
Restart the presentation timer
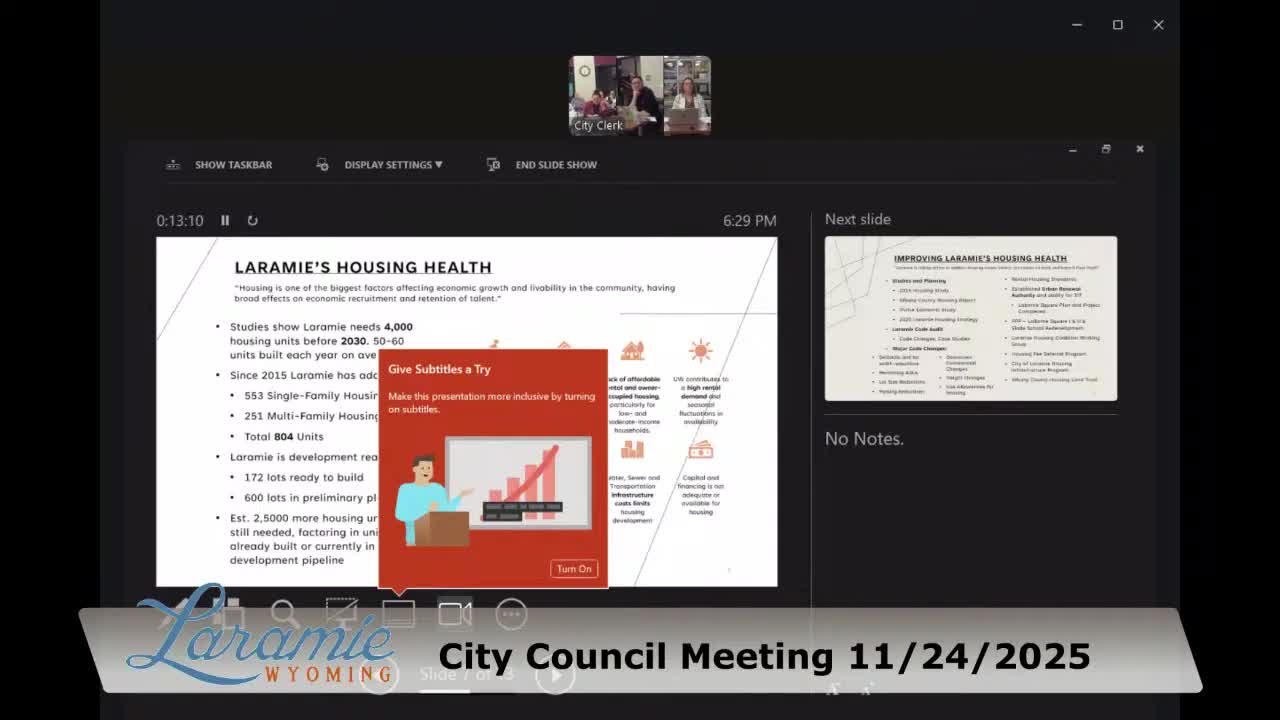point(252,220)
